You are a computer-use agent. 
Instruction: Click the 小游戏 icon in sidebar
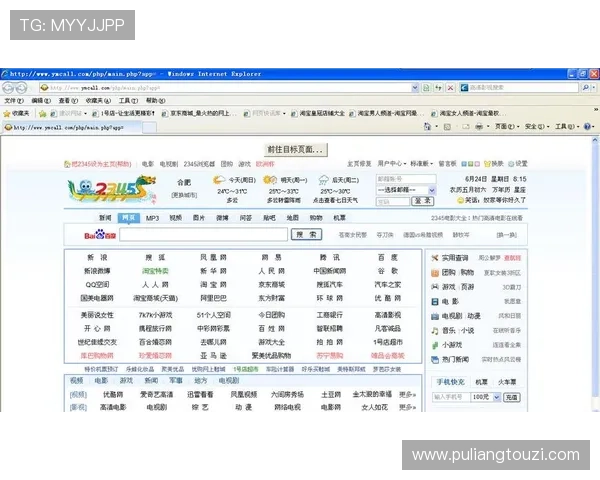[x=435, y=345]
